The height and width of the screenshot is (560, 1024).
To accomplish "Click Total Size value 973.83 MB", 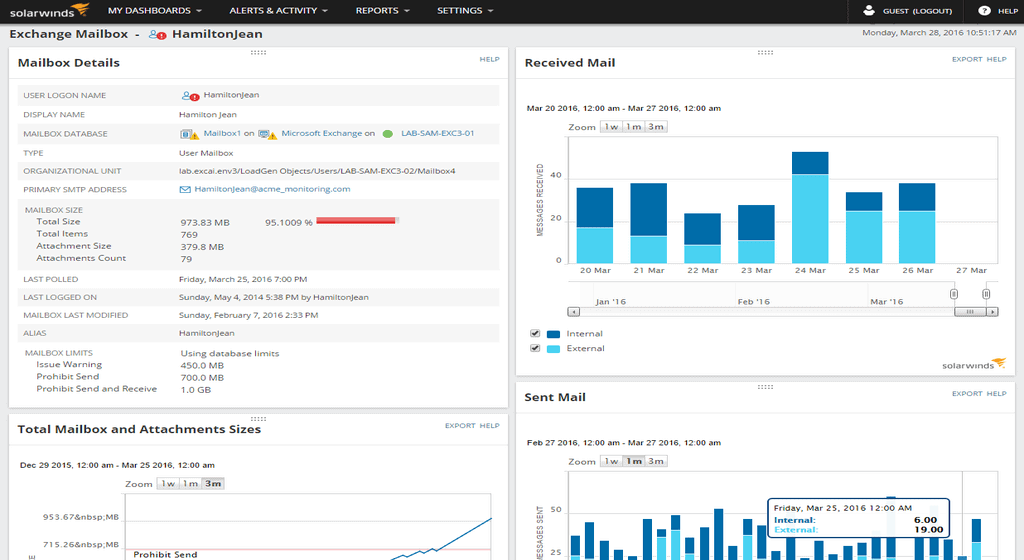I will coord(205,223).
